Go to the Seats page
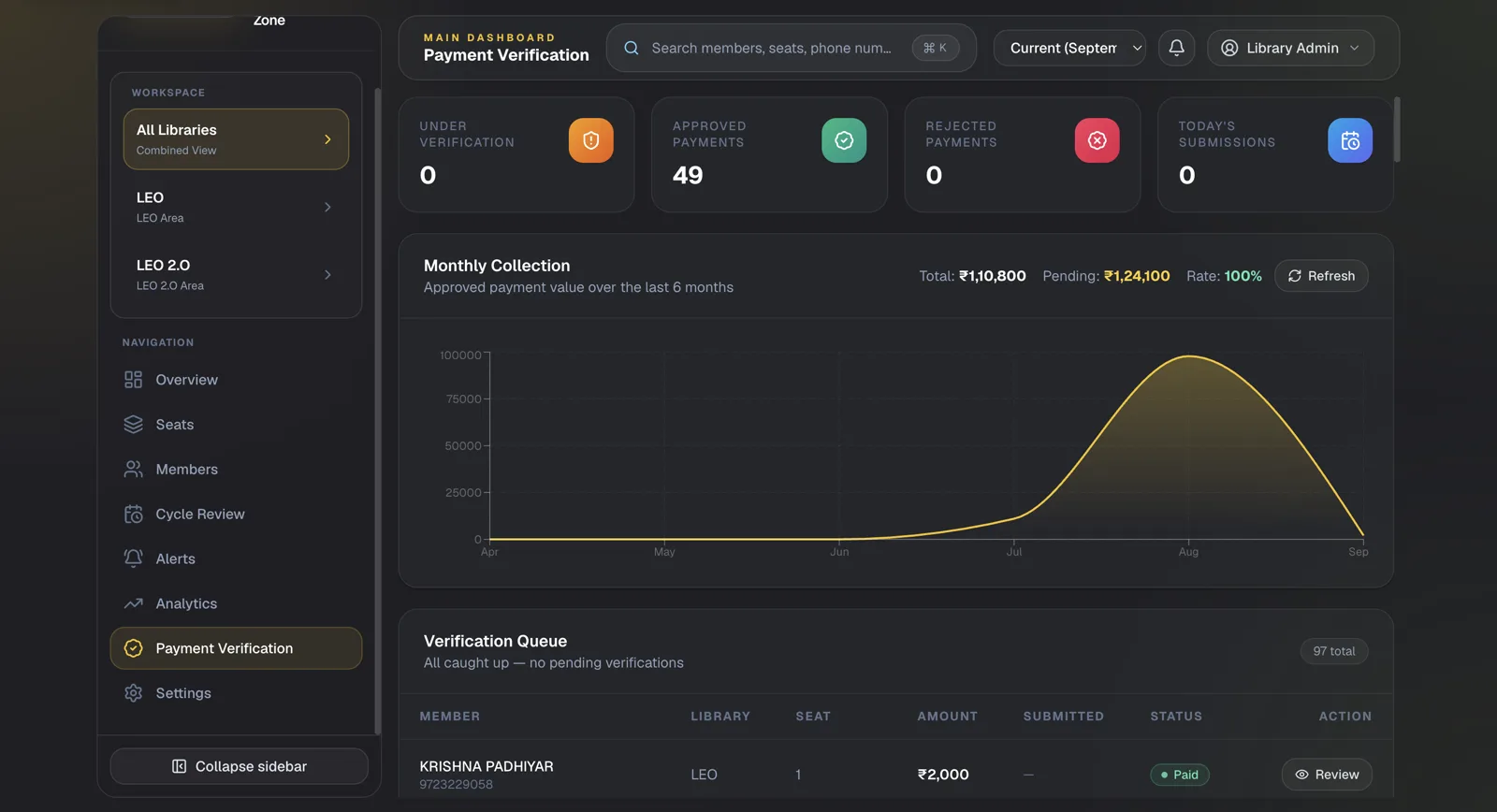 coord(236,425)
